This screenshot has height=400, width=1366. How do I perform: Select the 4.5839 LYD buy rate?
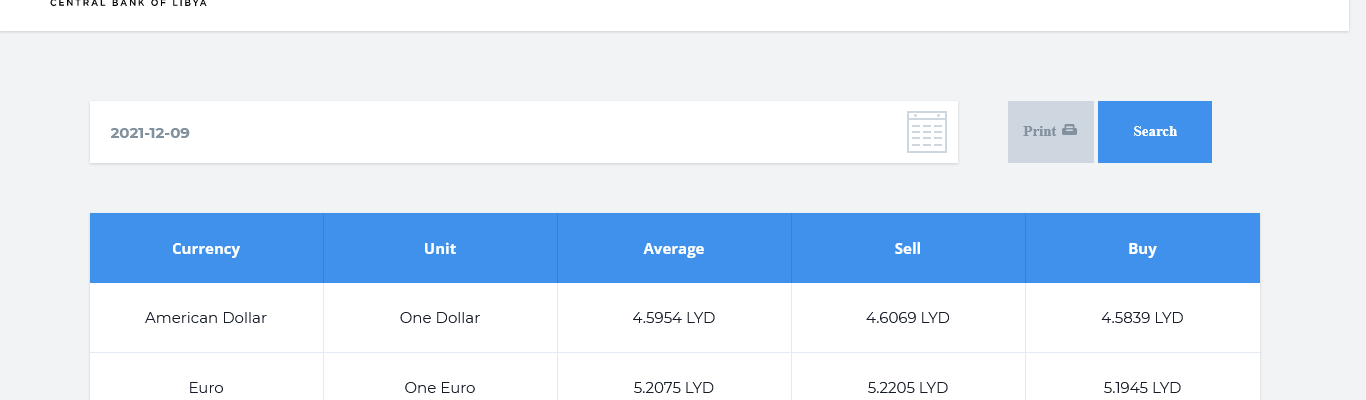[x=1142, y=318]
